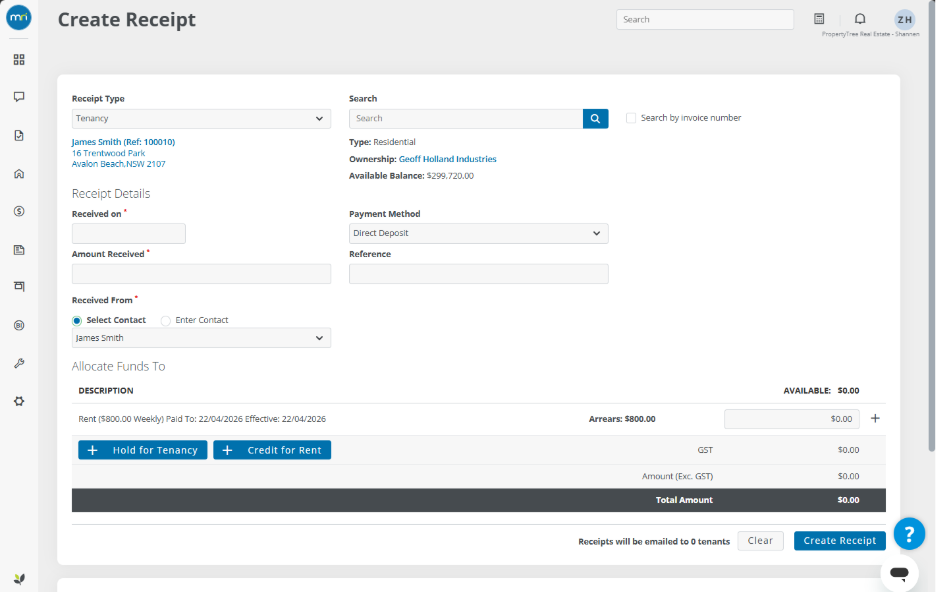
Task: Click the blue magnifier search button
Action: [595, 119]
